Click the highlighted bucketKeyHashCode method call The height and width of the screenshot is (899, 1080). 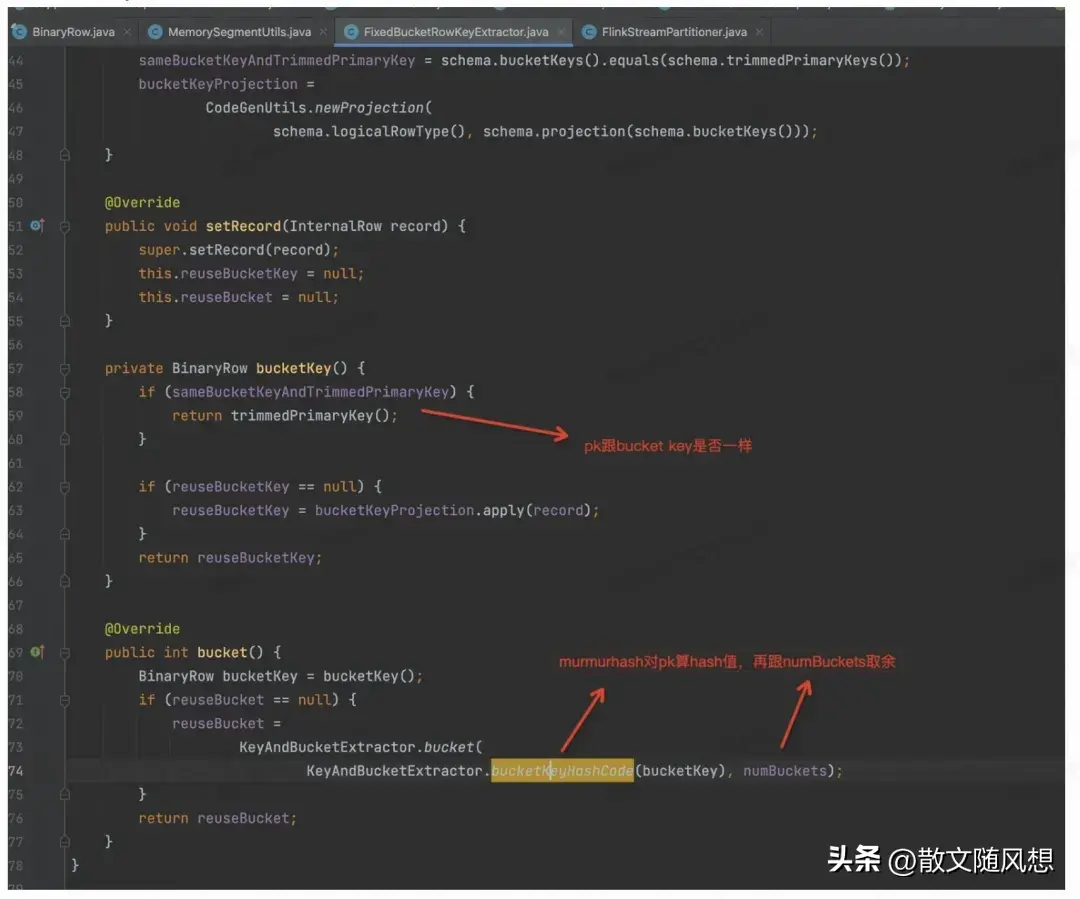click(562, 771)
